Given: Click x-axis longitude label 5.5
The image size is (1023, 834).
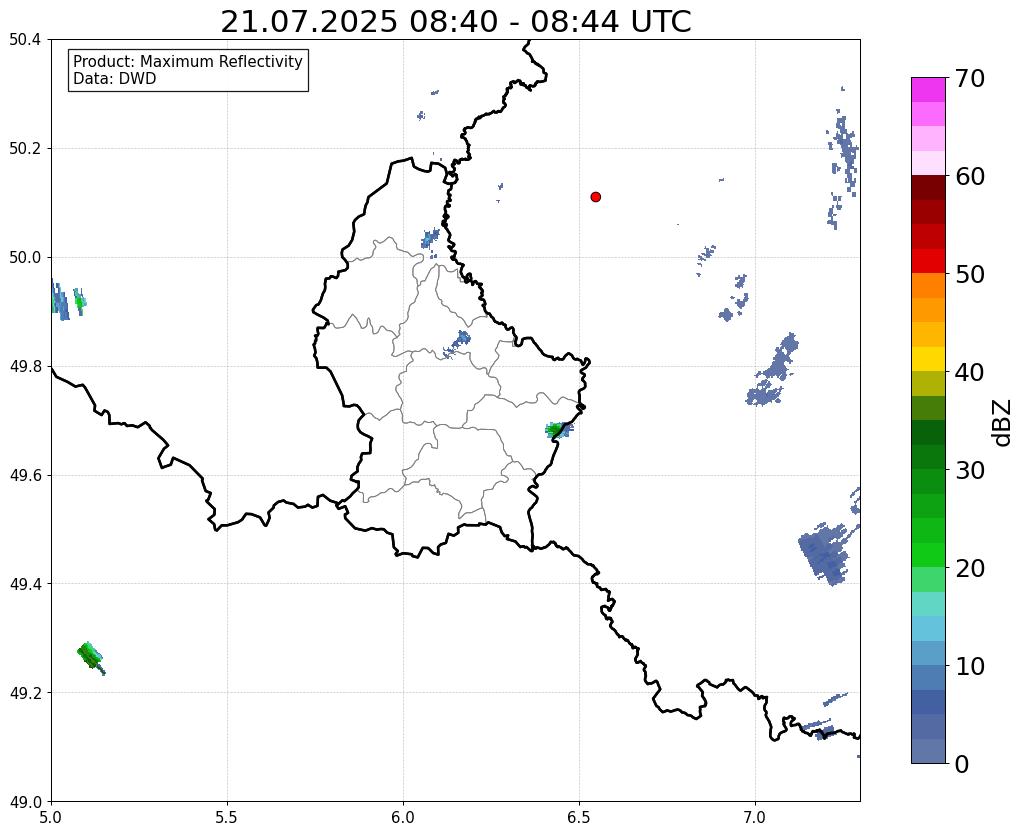Looking at the screenshot, I should (227, 817).
